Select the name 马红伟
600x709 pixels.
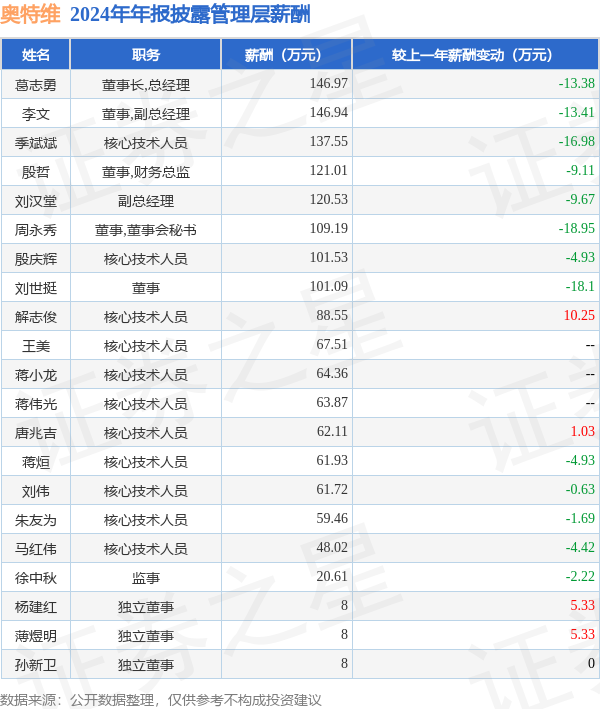[x=36, y=548]
